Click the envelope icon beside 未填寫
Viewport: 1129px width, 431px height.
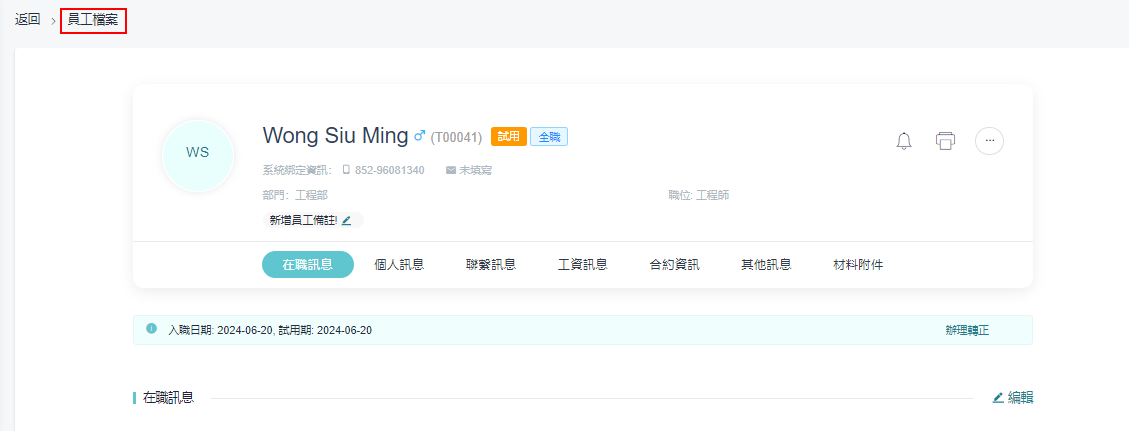pos(451,170)
